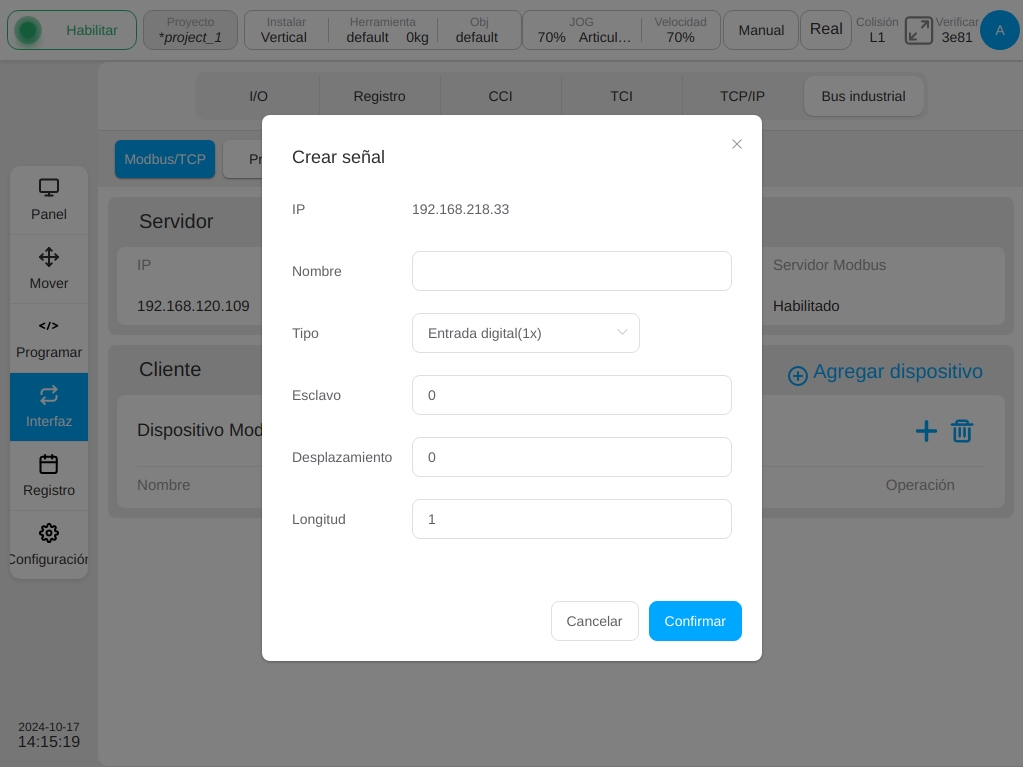Open the Instalar Vertical setting
Viewport: 1023px width, 767px height.
point(284,30)
